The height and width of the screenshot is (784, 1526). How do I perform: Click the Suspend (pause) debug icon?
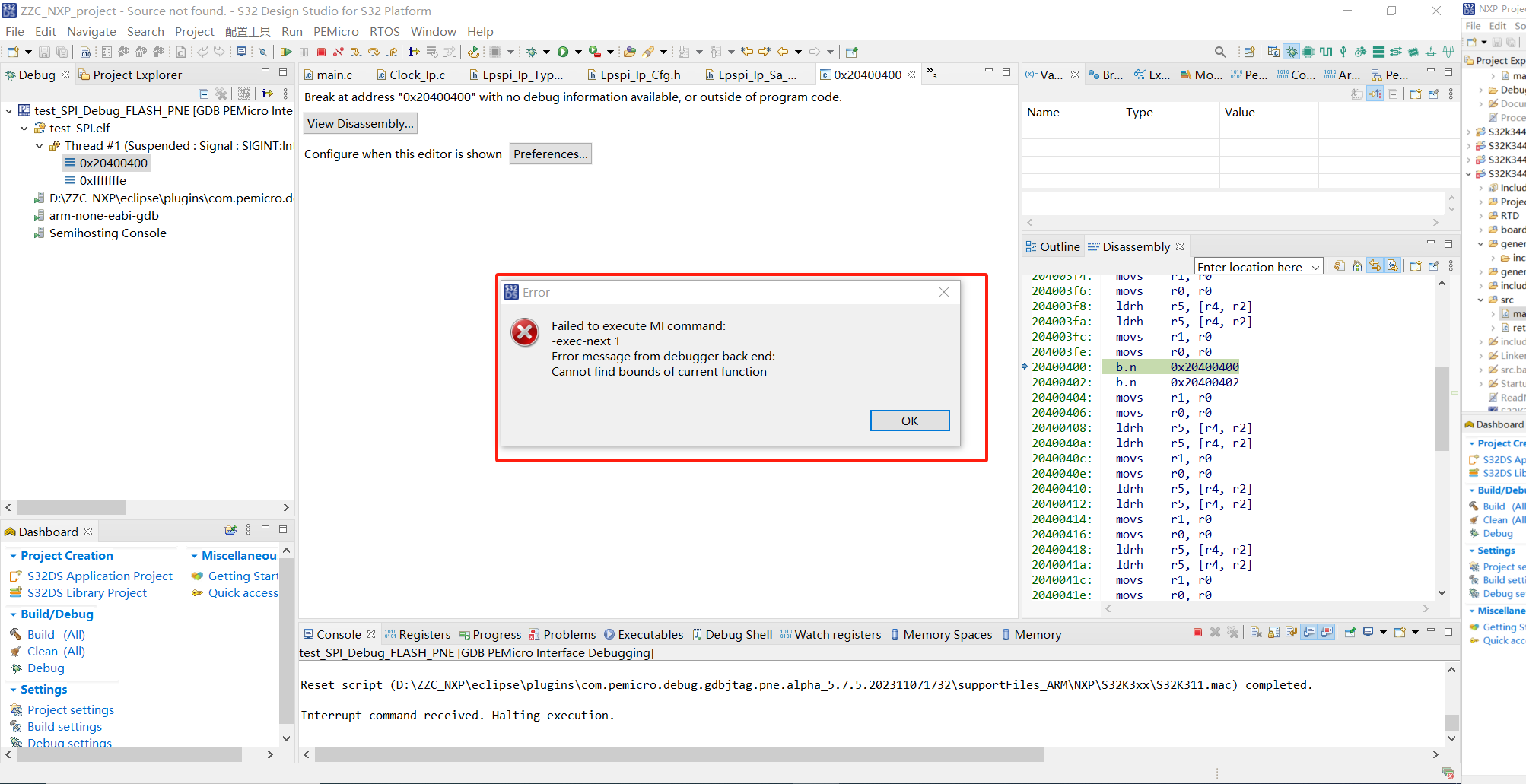coord(304,52)
